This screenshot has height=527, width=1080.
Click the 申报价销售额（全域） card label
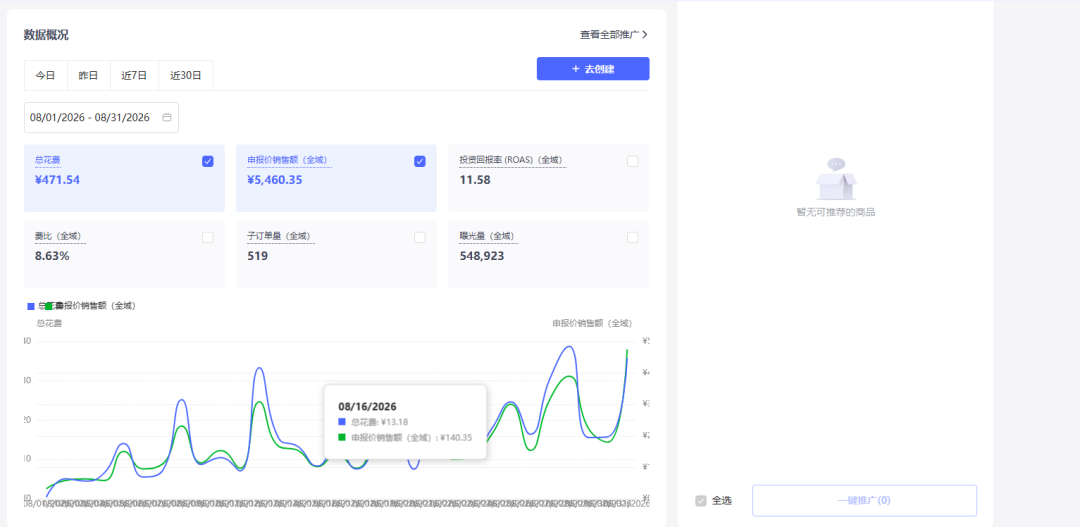click(289, 161)
